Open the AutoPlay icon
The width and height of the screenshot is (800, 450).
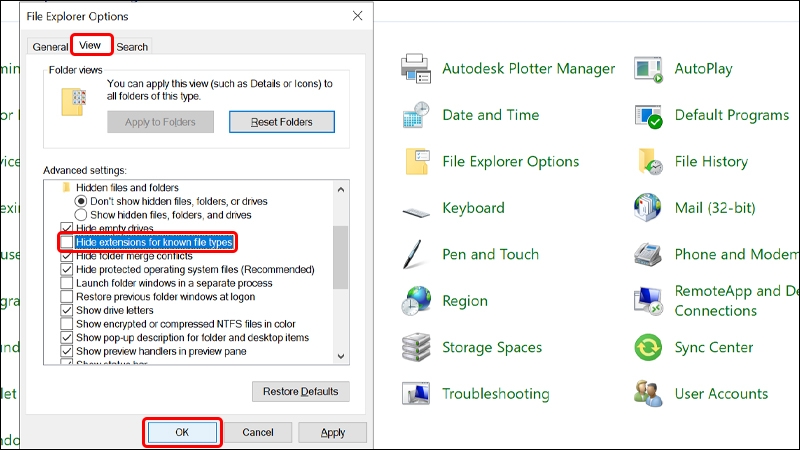tap(648, 69)
